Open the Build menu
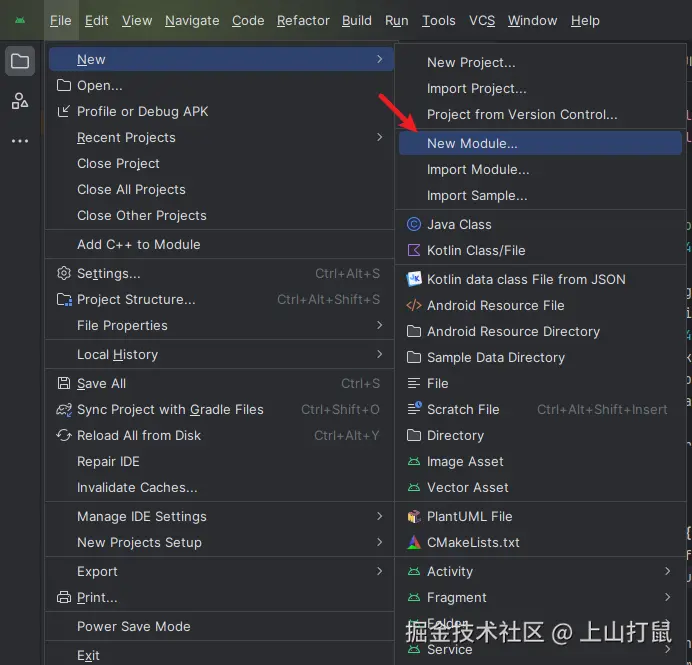 357,20
